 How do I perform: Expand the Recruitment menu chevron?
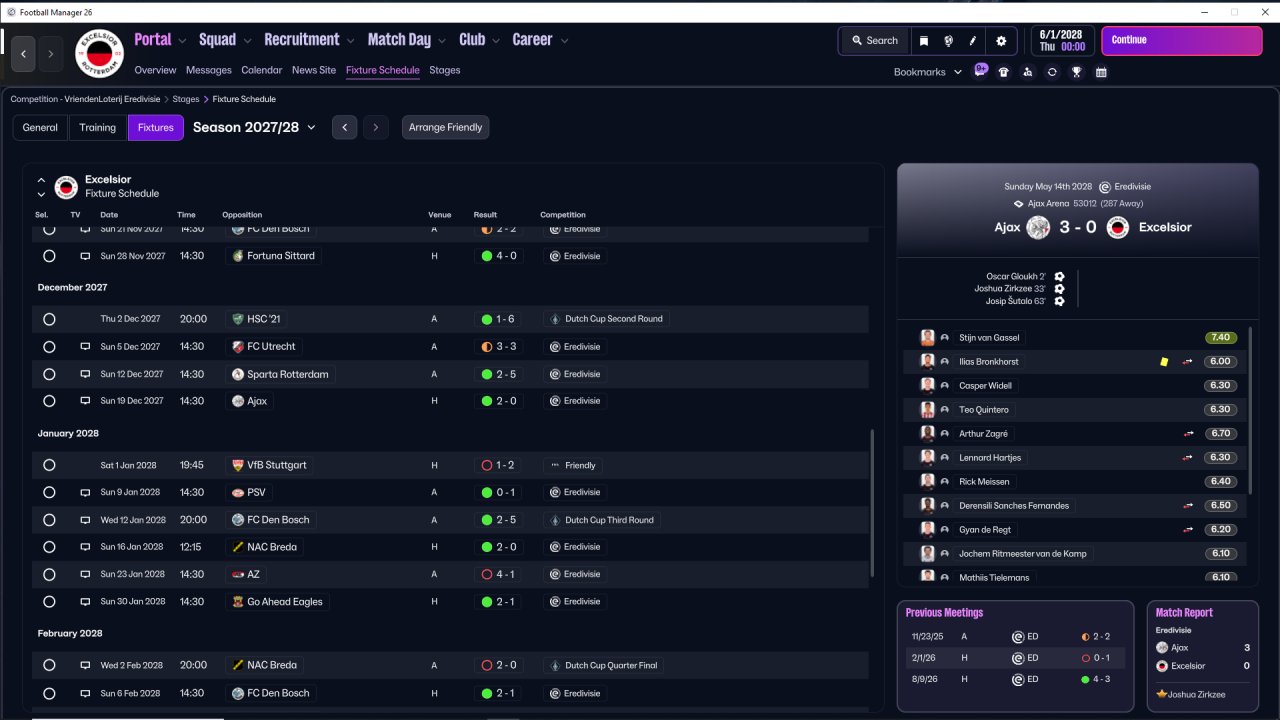(350, 41)
